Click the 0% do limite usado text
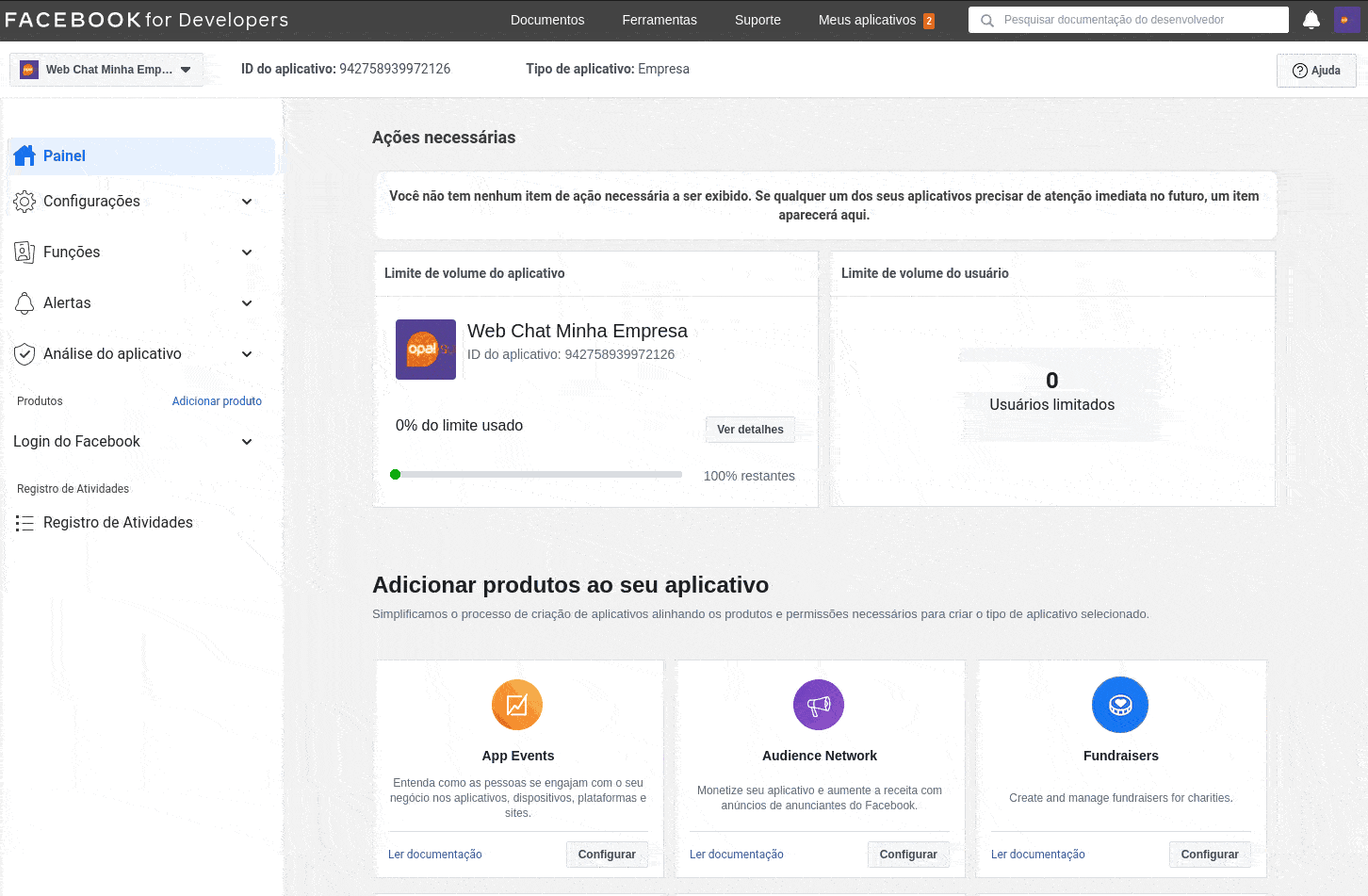 tap(459, 426)
